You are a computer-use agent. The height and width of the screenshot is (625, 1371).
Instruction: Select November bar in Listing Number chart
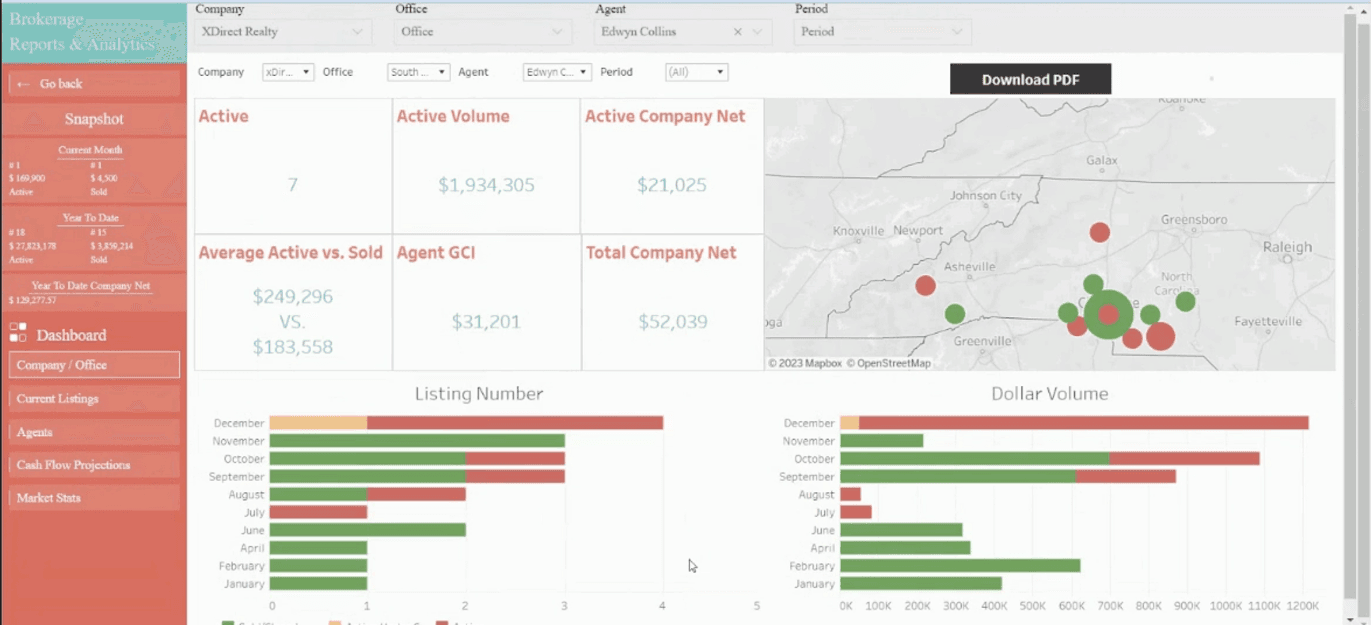pyautogui.click(x=417, y=441)
